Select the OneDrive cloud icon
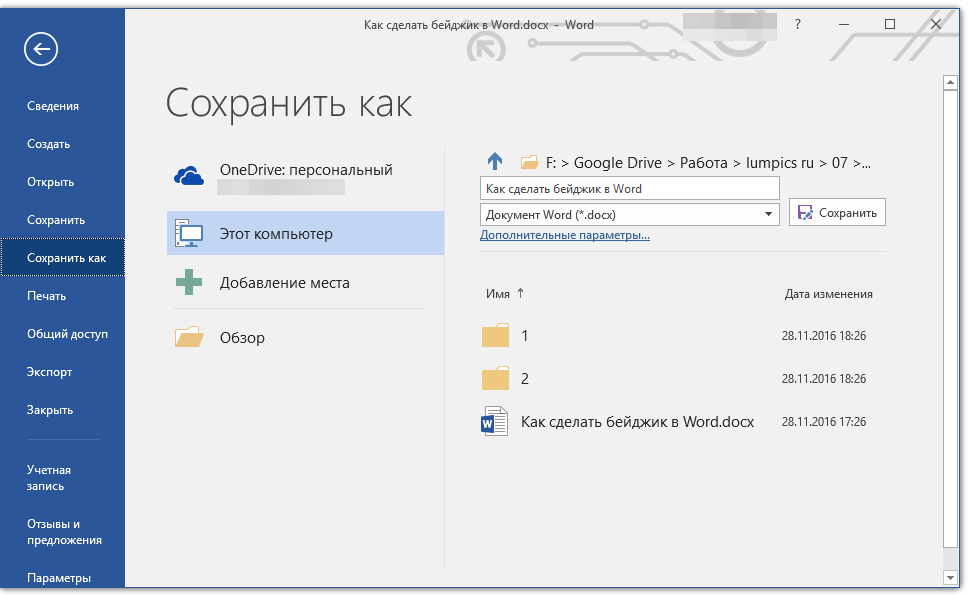Viewport: 968px width, 596px height. tap(189, 176)
